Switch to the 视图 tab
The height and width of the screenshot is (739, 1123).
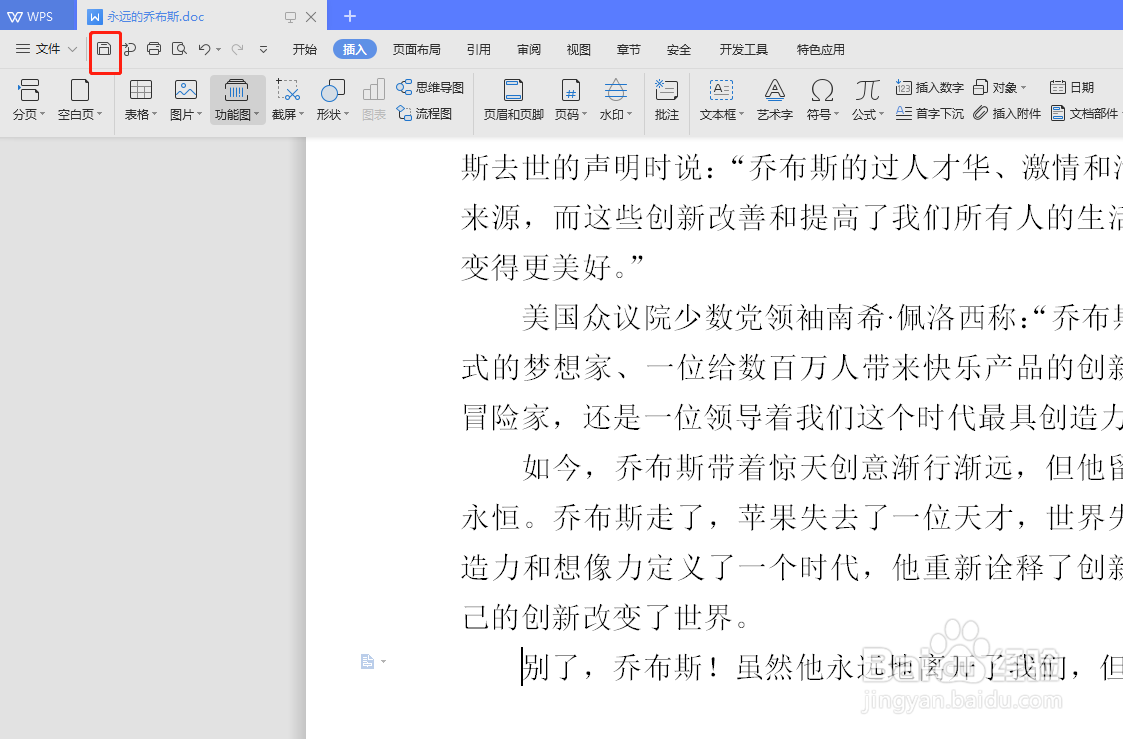tap(579, 49)
